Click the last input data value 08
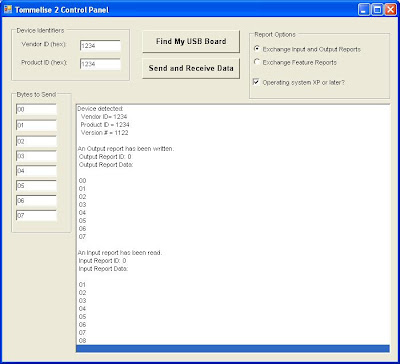 coord(82,341)
